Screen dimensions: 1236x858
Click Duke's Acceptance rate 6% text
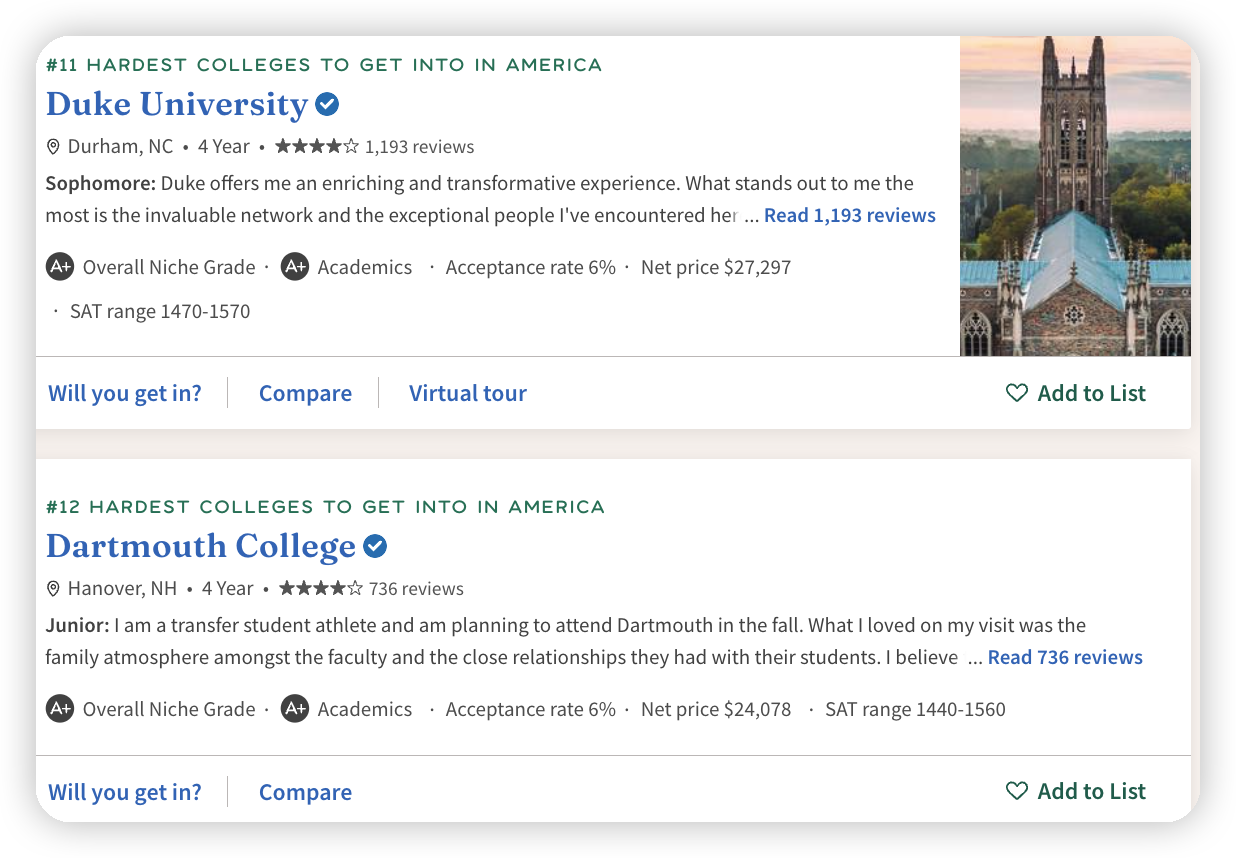point(531,267)
